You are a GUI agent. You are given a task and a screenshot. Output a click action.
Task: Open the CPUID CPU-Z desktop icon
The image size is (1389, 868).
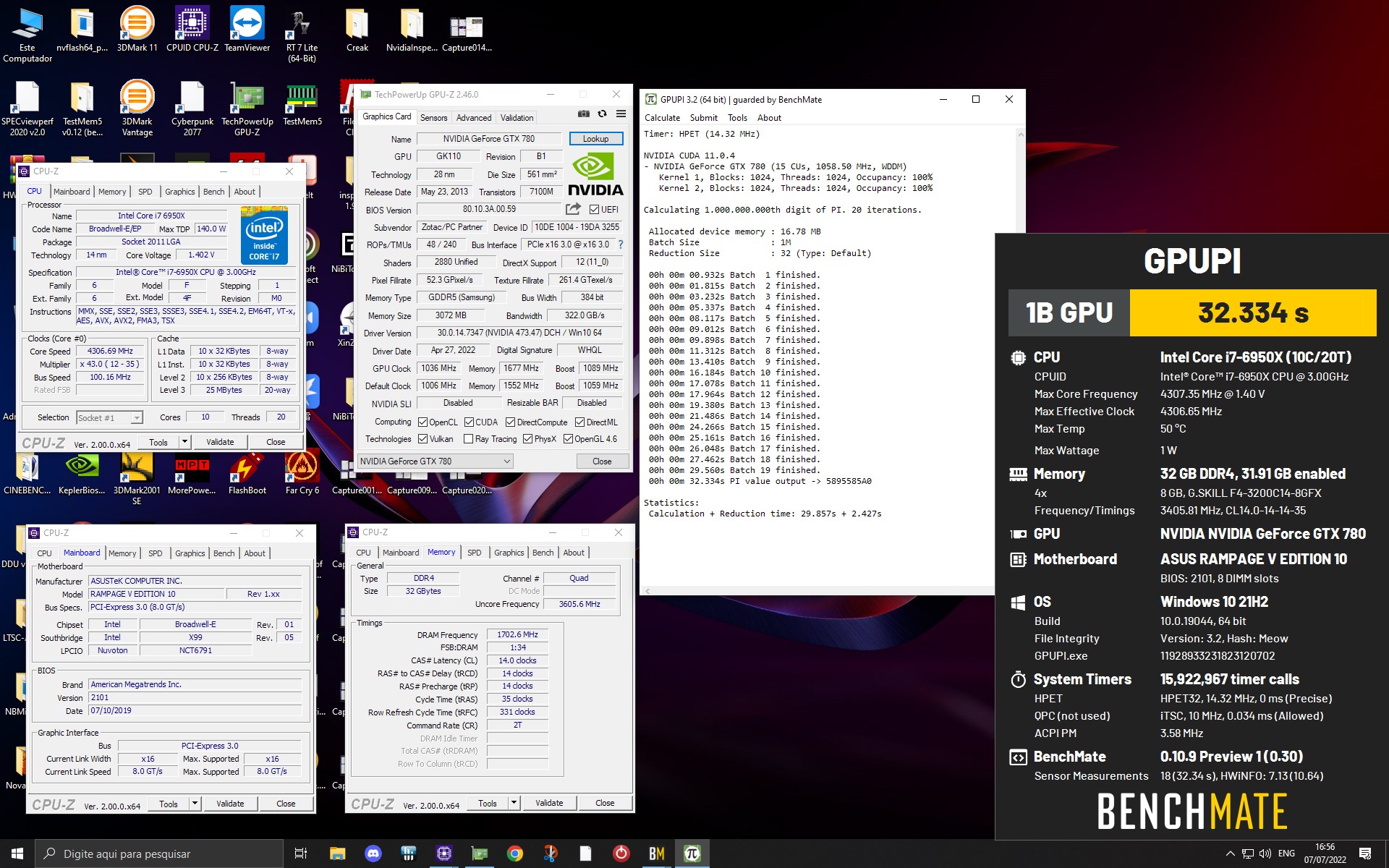coord(192,29)
